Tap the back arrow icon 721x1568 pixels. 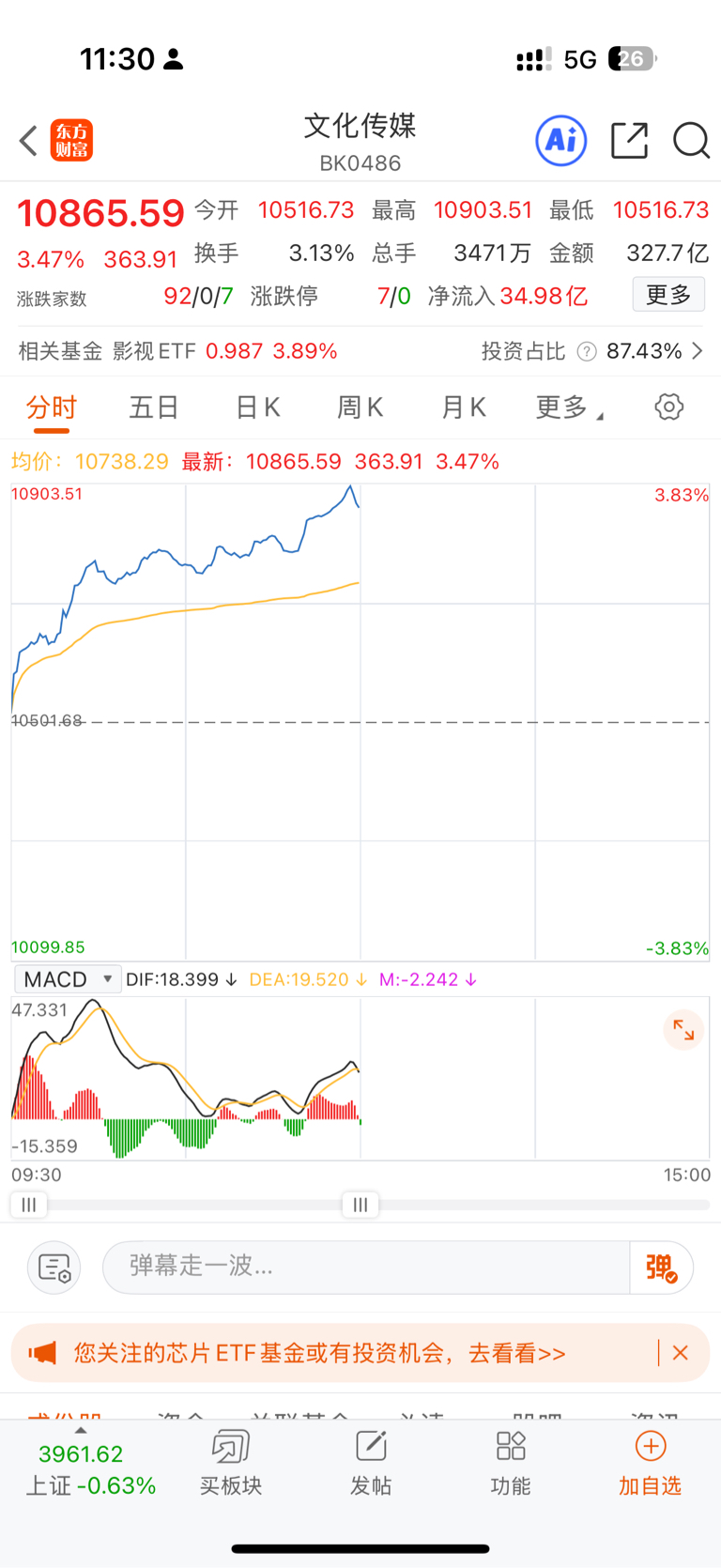[29, 142]
